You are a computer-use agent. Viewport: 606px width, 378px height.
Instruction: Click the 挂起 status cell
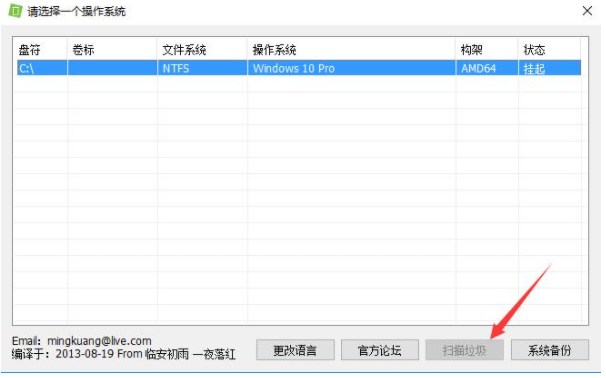coord(534,69)
